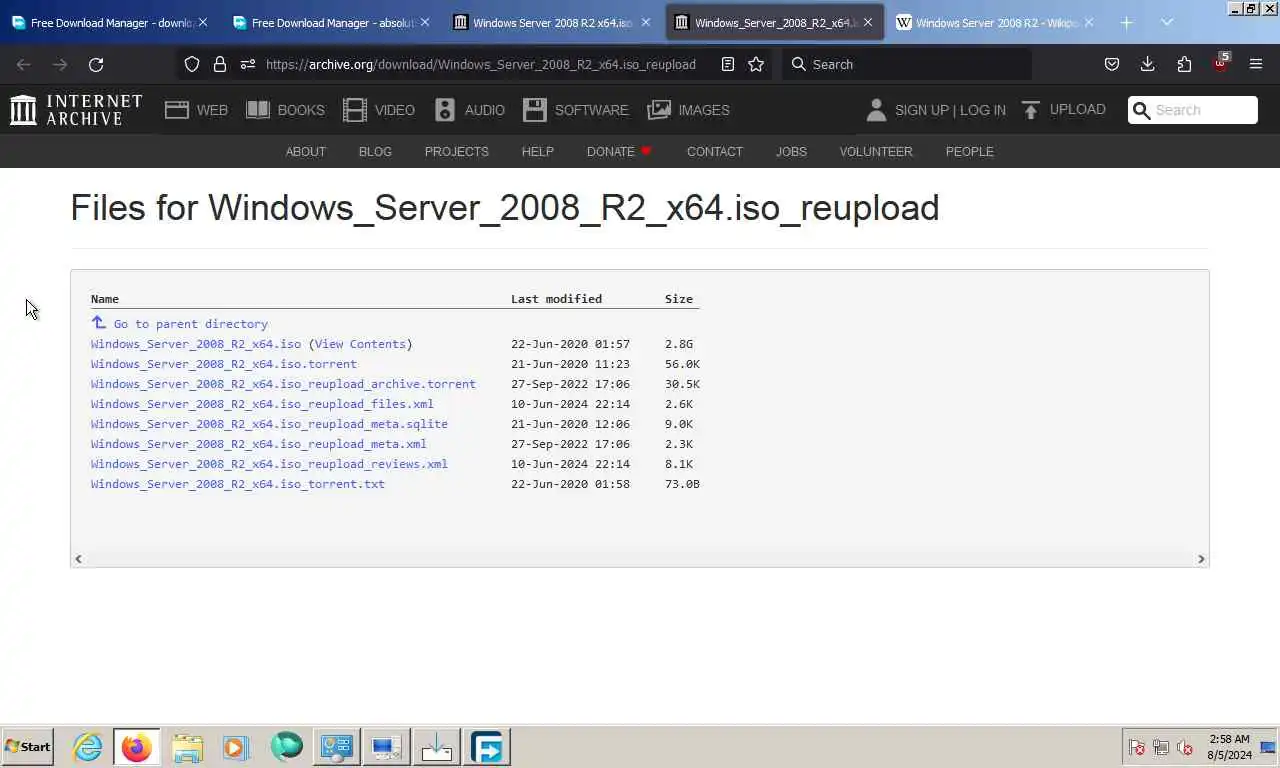Viewport: 1280px width, 768px height.
Task: Focus Firefox toolbar Search field
Action: (x=906, y=64)
